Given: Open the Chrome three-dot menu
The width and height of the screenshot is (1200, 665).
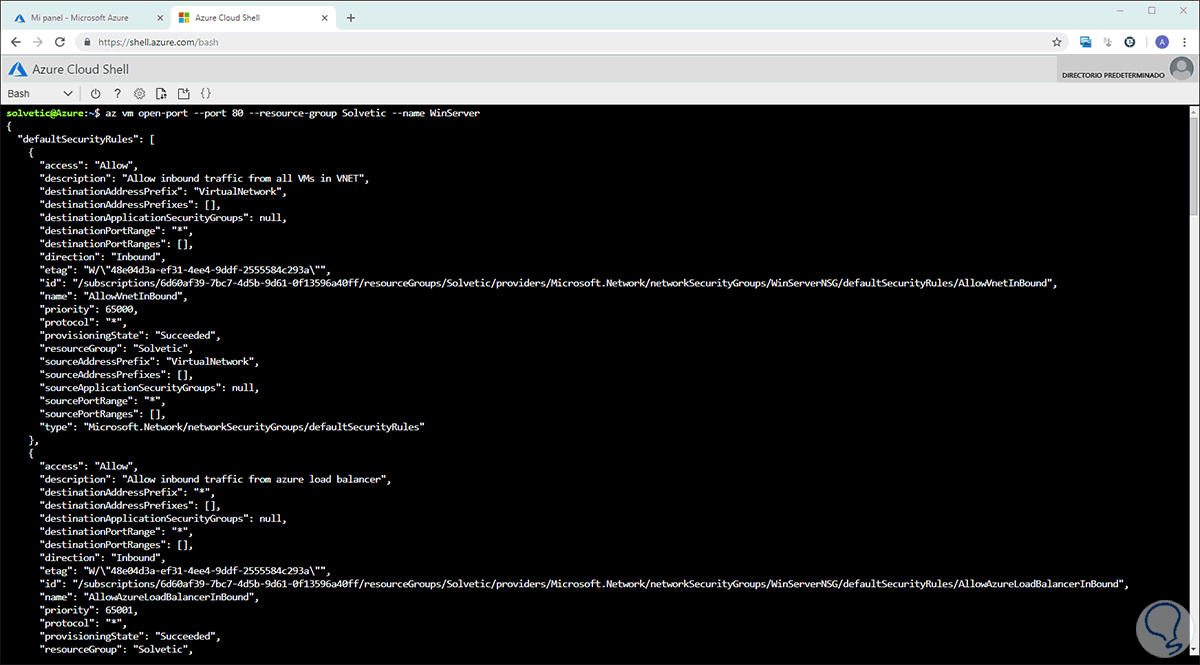Looking at the screenshot, I should point(1184,42).
